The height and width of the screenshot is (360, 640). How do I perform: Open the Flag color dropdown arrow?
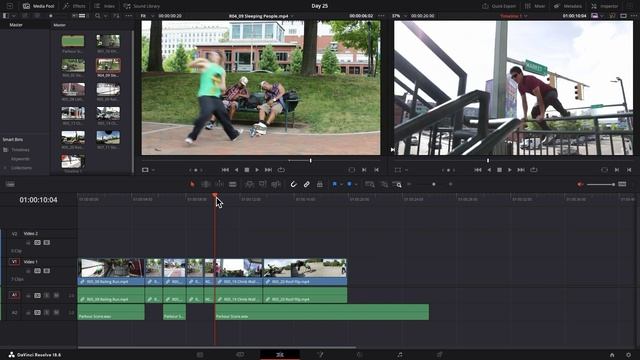click(341, 185)
